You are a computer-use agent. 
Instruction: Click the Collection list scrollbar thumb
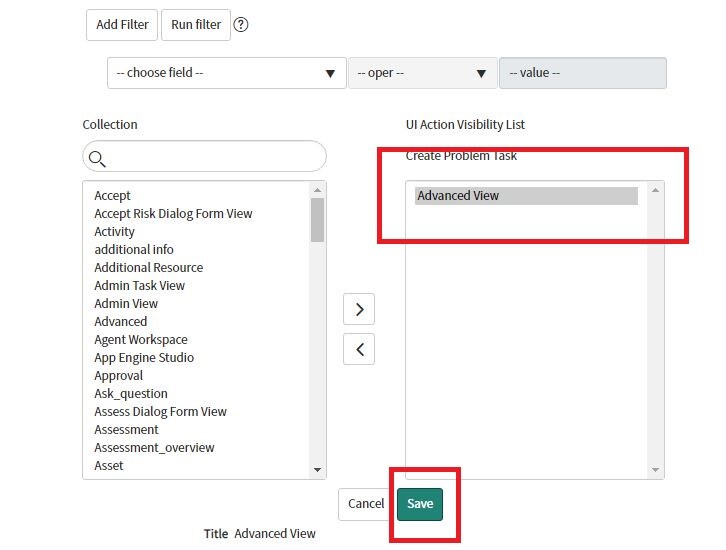[317, 220]
